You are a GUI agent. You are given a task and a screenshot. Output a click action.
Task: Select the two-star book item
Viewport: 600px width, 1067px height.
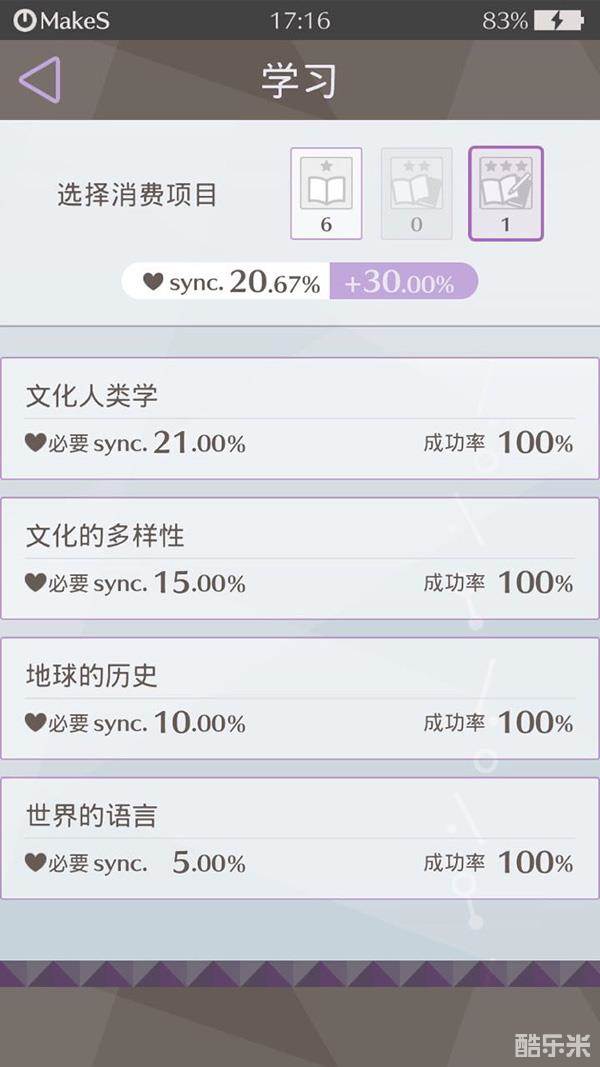click(416, 193)
